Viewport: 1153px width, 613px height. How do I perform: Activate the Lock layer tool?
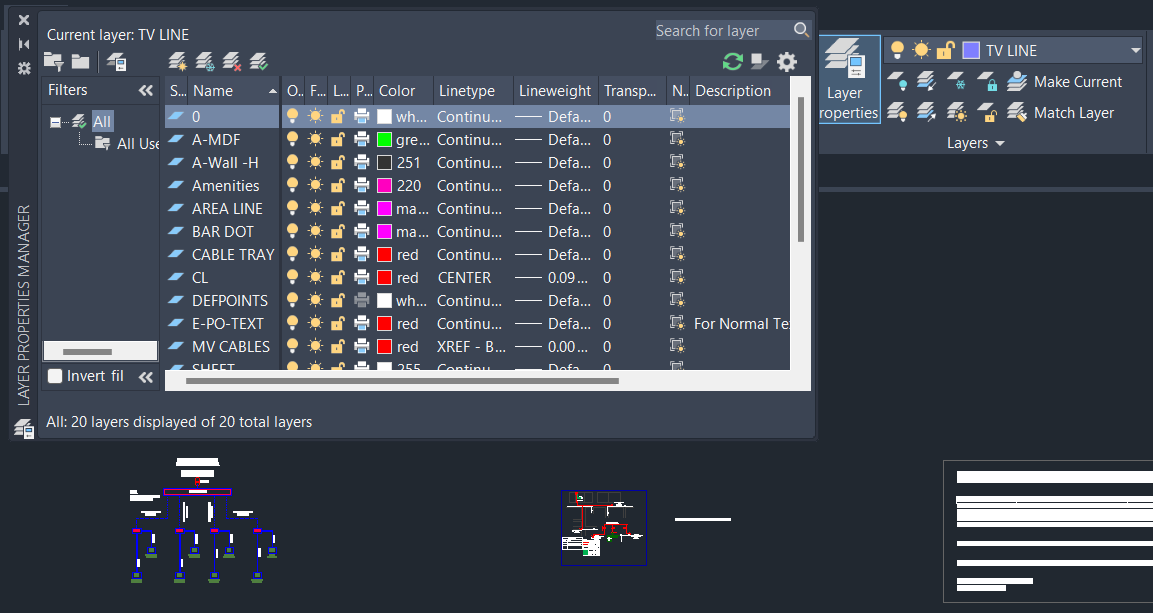coord(990,83)
